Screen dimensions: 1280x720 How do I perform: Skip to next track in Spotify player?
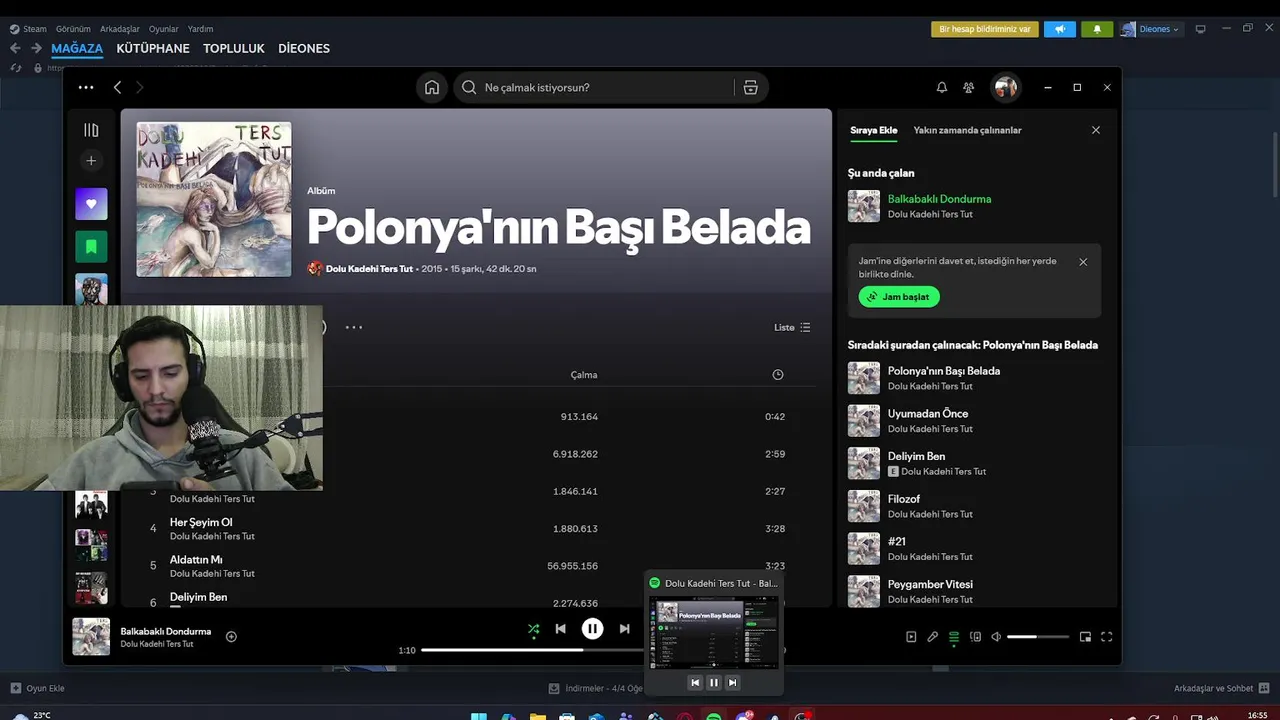(625, 629)
